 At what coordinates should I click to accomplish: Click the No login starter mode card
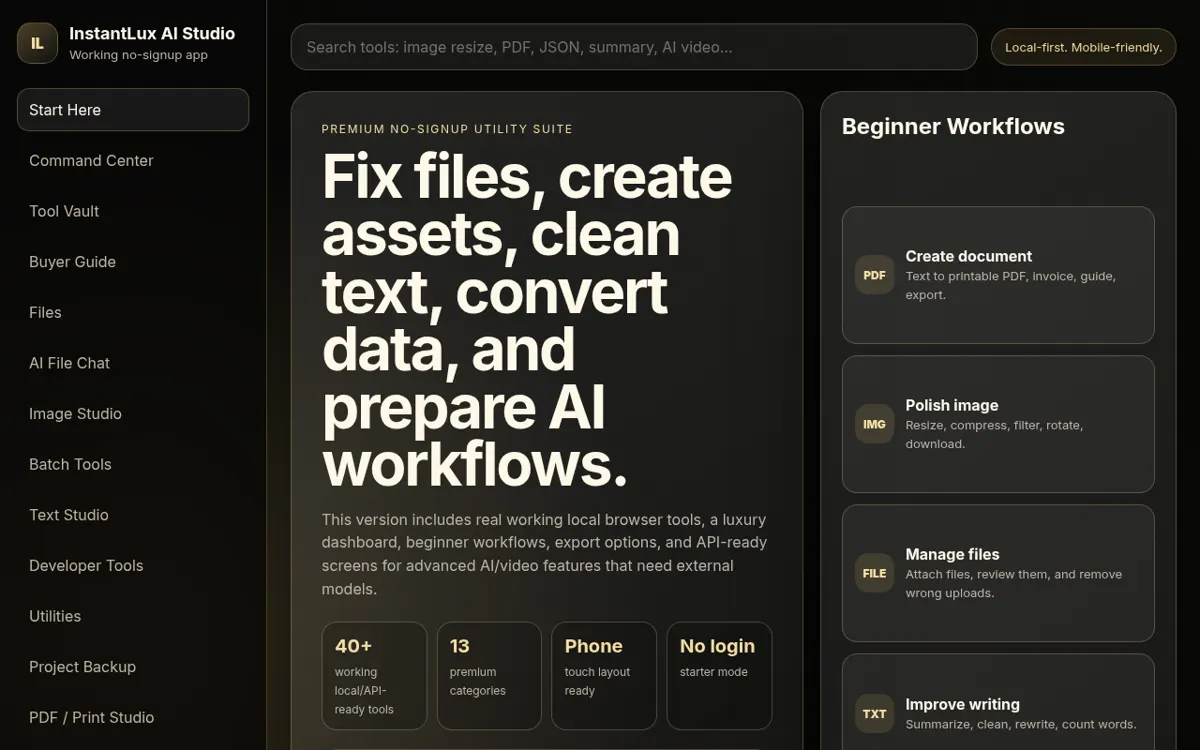pyautogui.click(x=719, y=676)
